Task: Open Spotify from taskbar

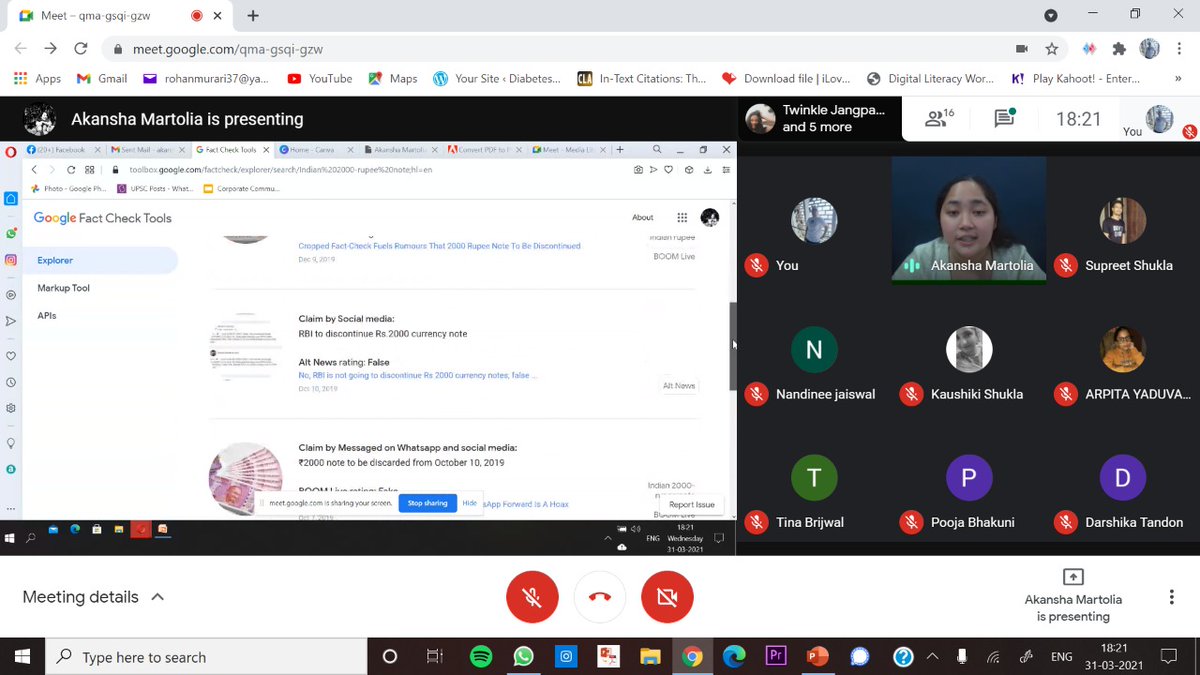Action: point(480,657)
